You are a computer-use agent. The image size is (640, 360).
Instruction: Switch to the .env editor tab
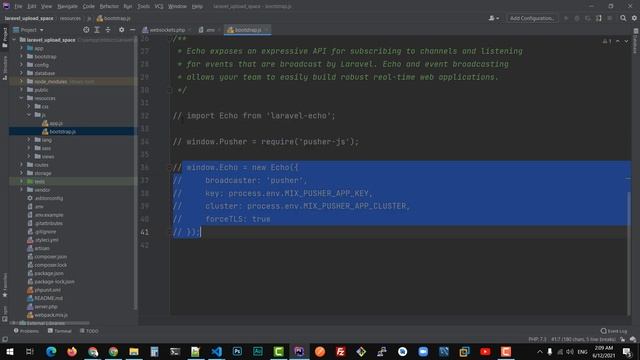[209, 30]
